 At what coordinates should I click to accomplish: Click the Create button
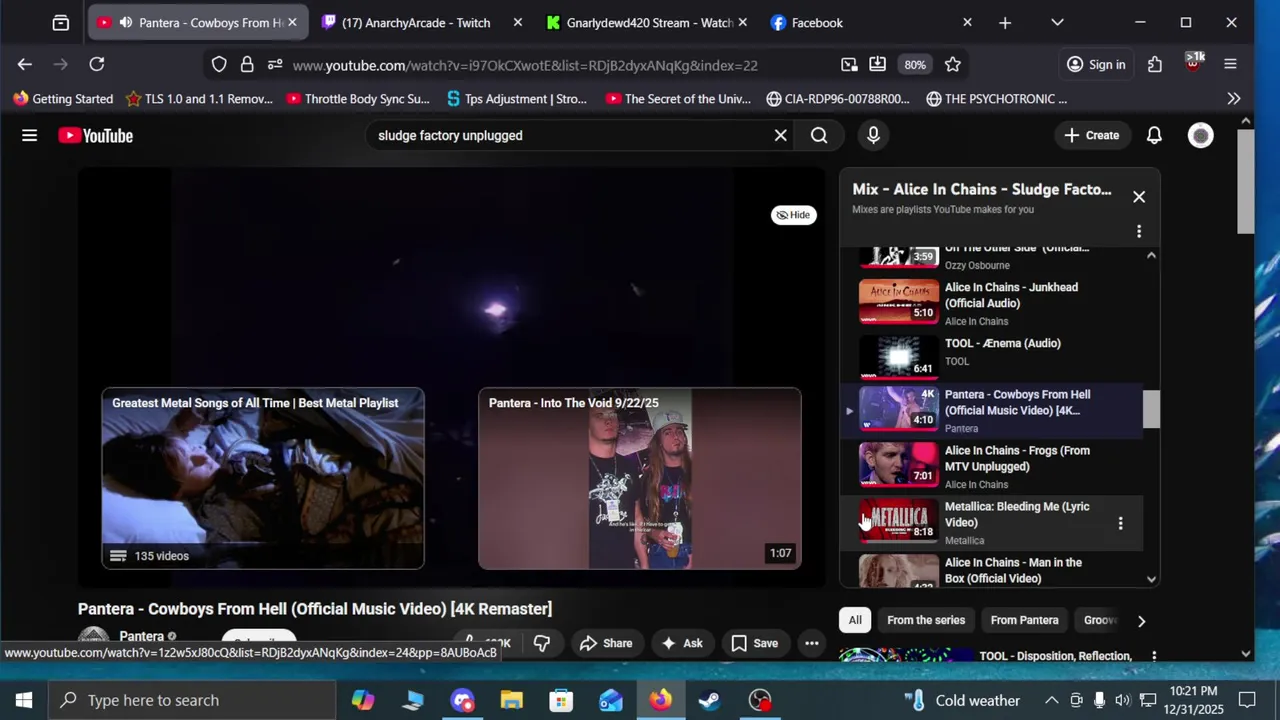coord(1092,135)
